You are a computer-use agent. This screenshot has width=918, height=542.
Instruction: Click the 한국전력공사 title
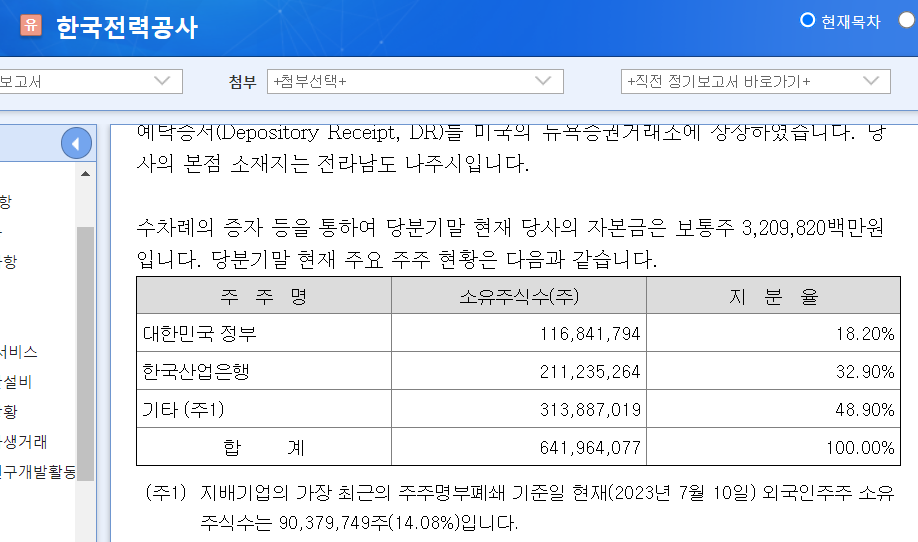tap(127, 28)
